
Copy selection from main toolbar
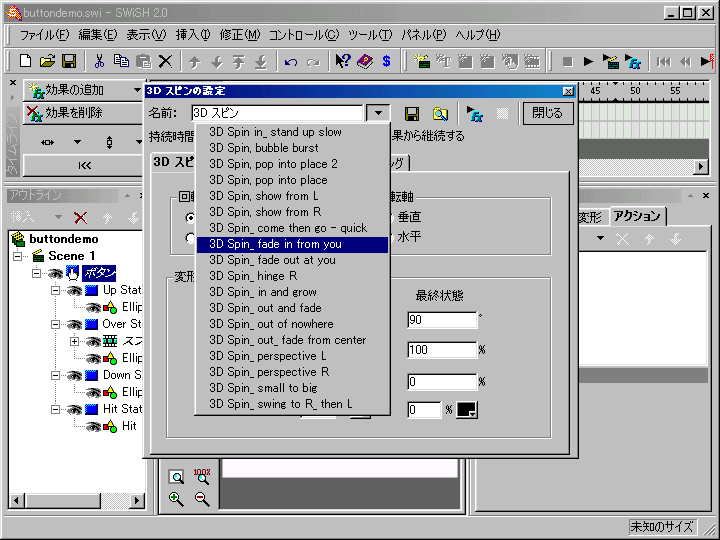point(121,61)
